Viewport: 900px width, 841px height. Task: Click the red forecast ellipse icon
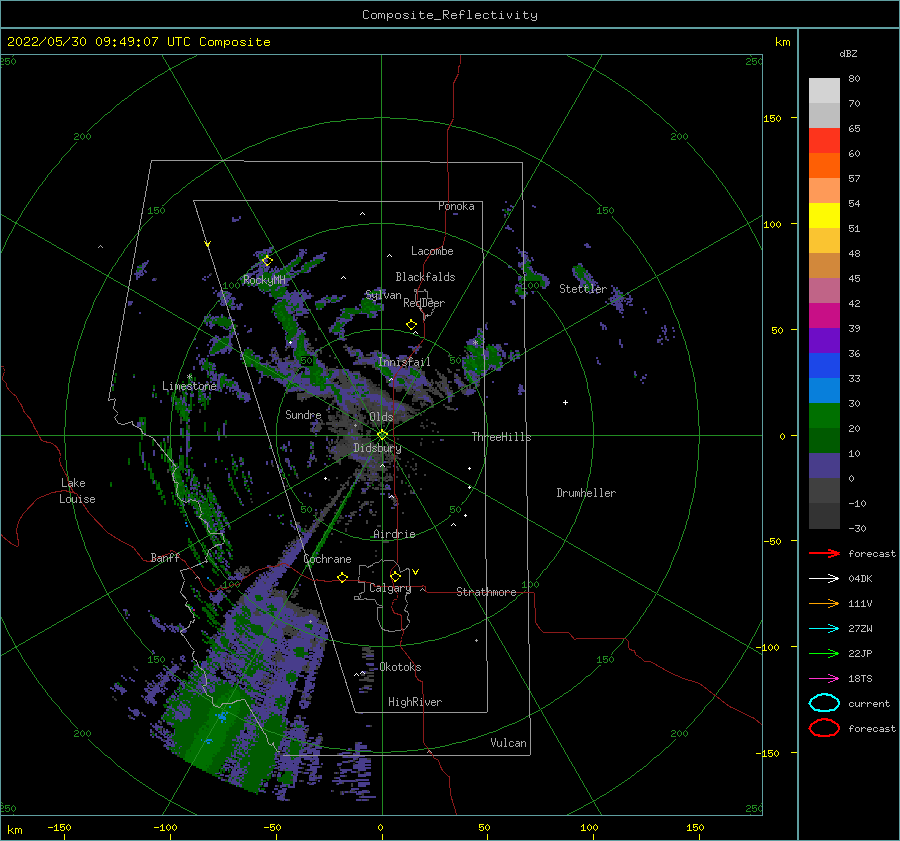tap(824, 728)
